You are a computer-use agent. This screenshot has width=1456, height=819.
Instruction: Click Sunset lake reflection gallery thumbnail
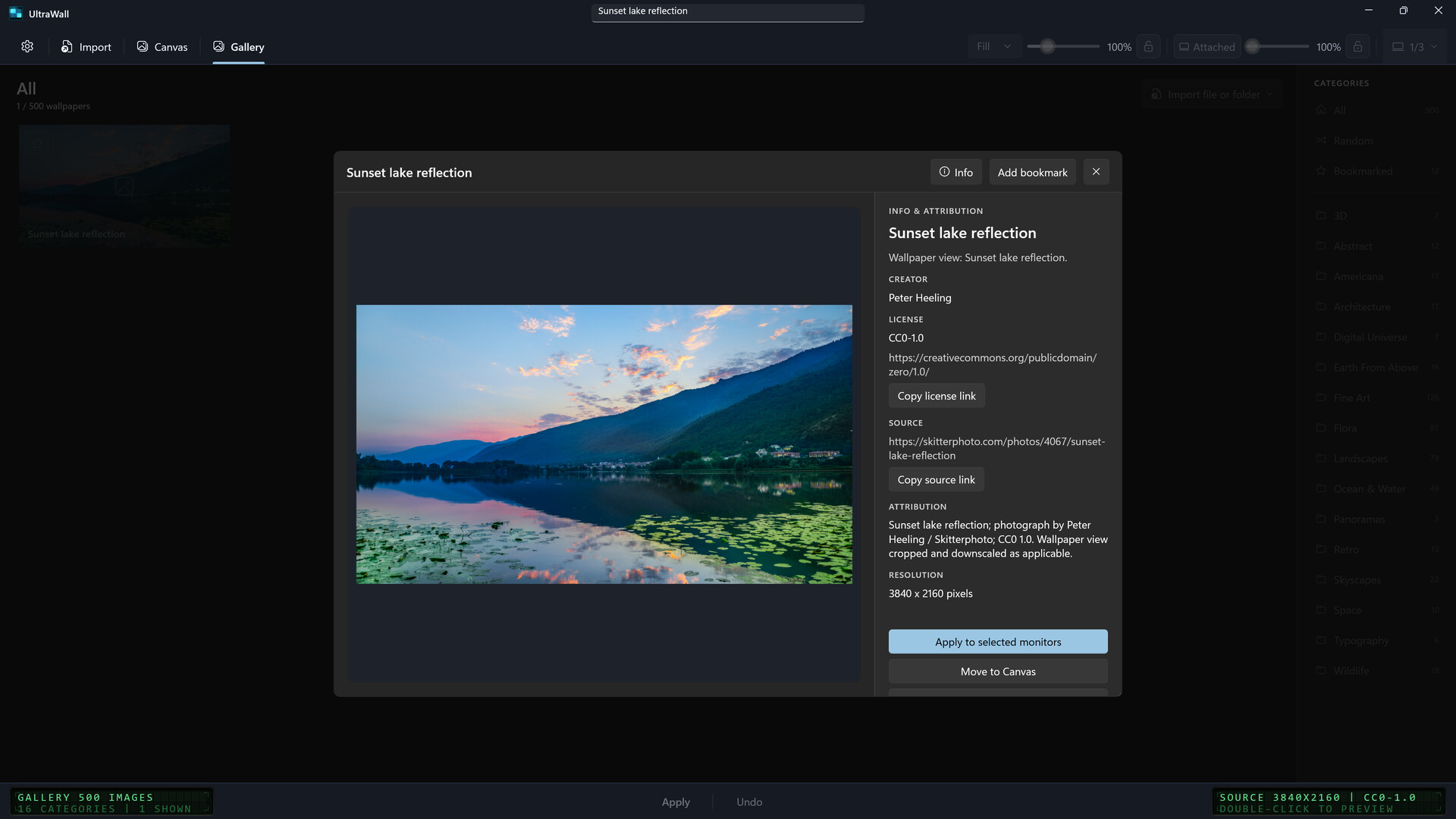pos(124,186)
